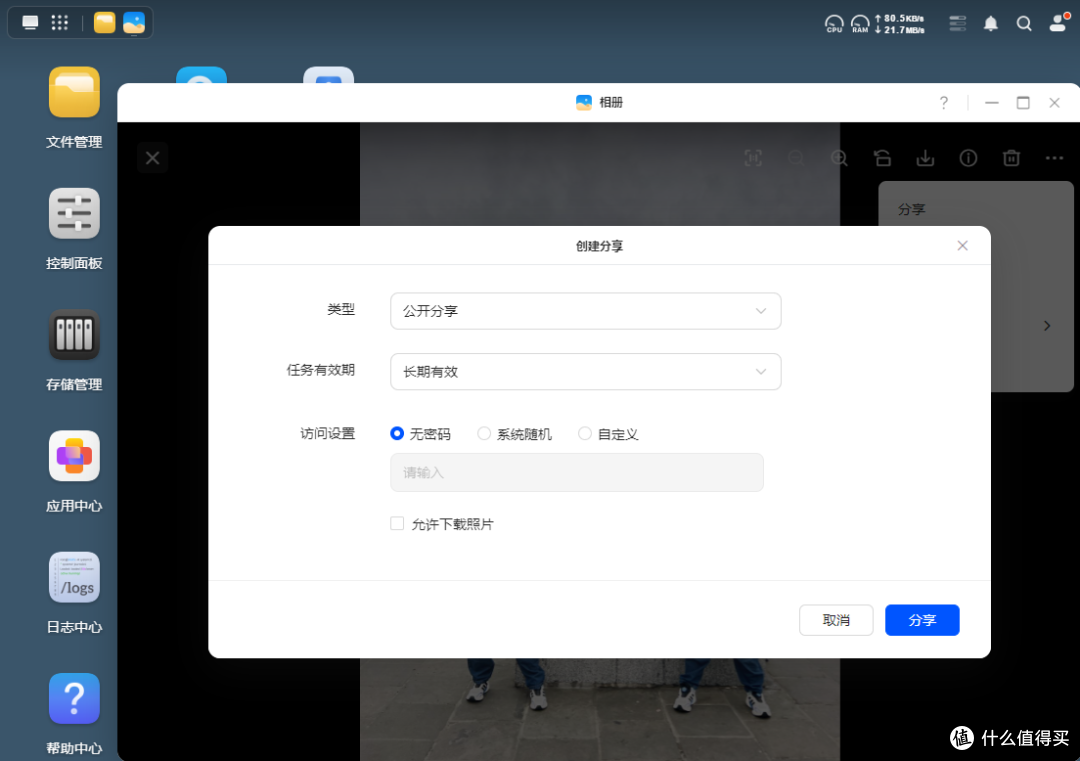Select the 无密码 radio option

[x=397, y=433]
